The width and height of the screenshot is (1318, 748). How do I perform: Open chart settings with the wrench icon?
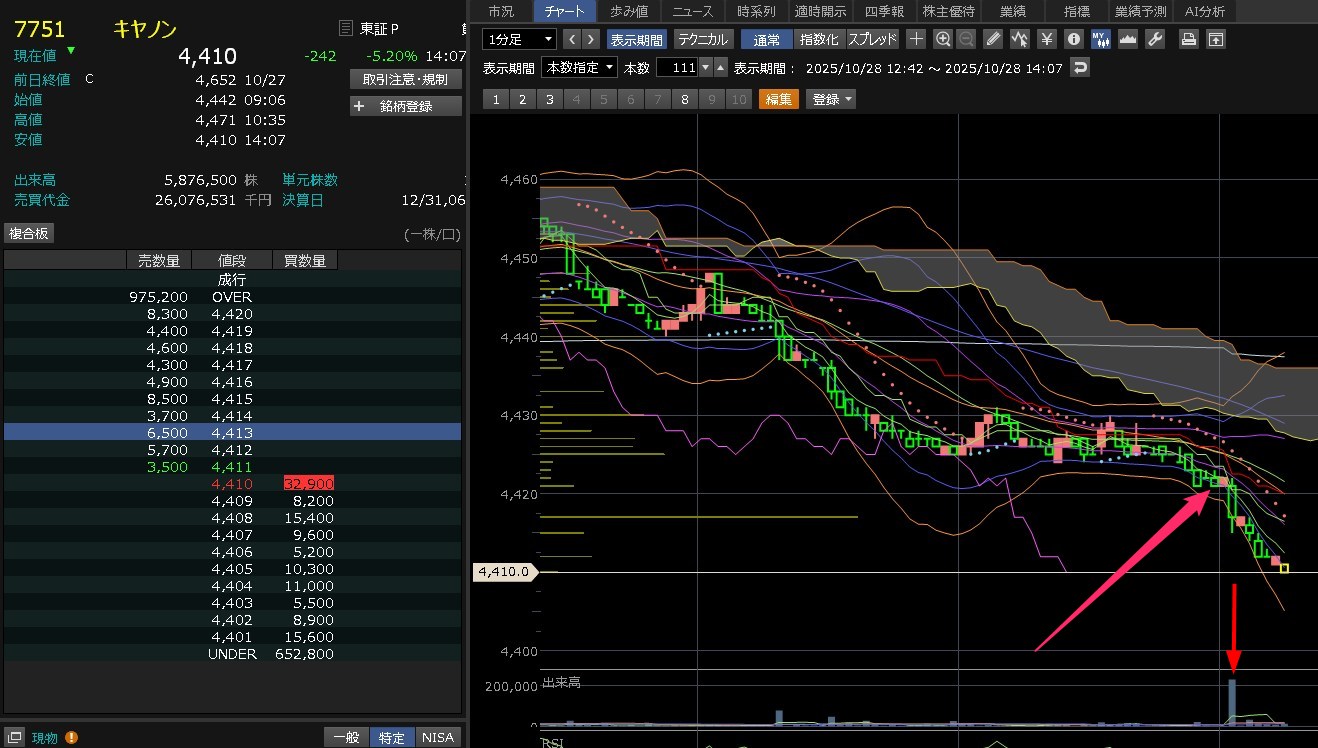coord(1154,39)
